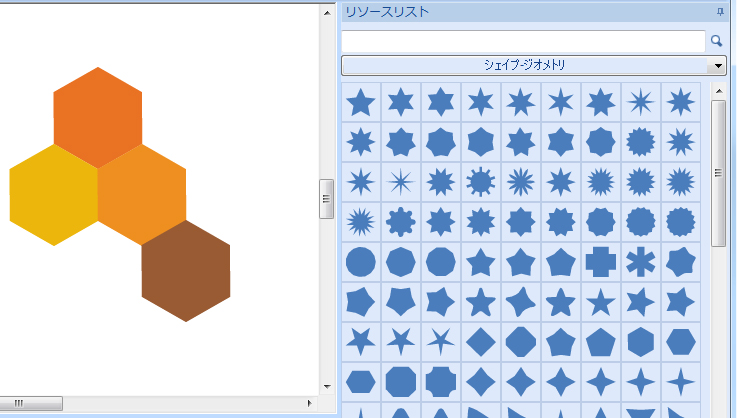The height and width of the screenshot is (418, 737).
Task: Choose the square diamond shape
Action: tap(480, 341)
